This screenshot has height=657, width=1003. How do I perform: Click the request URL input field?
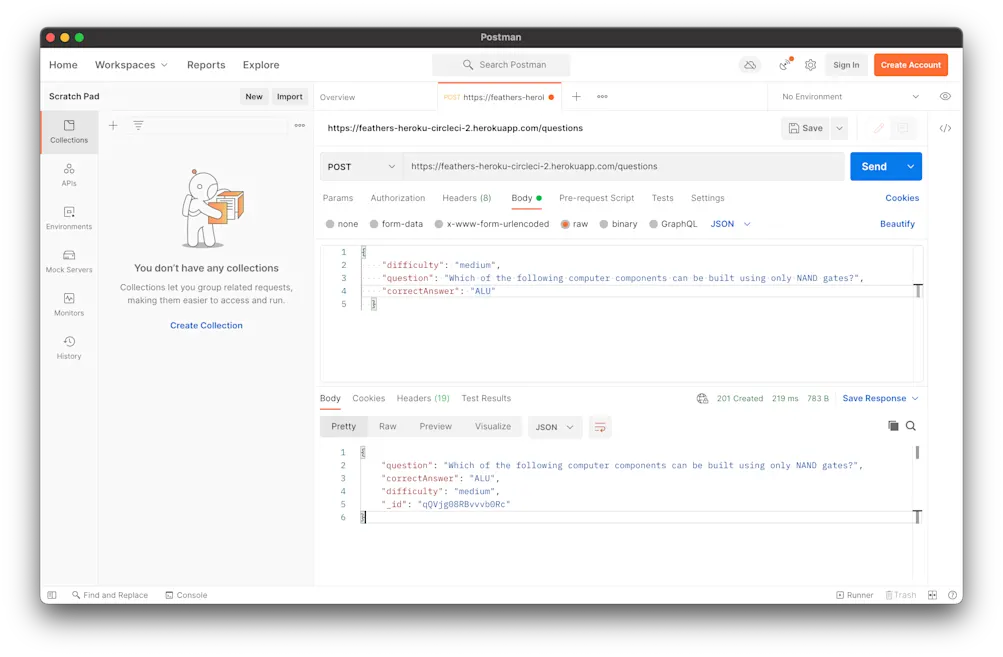623,166
